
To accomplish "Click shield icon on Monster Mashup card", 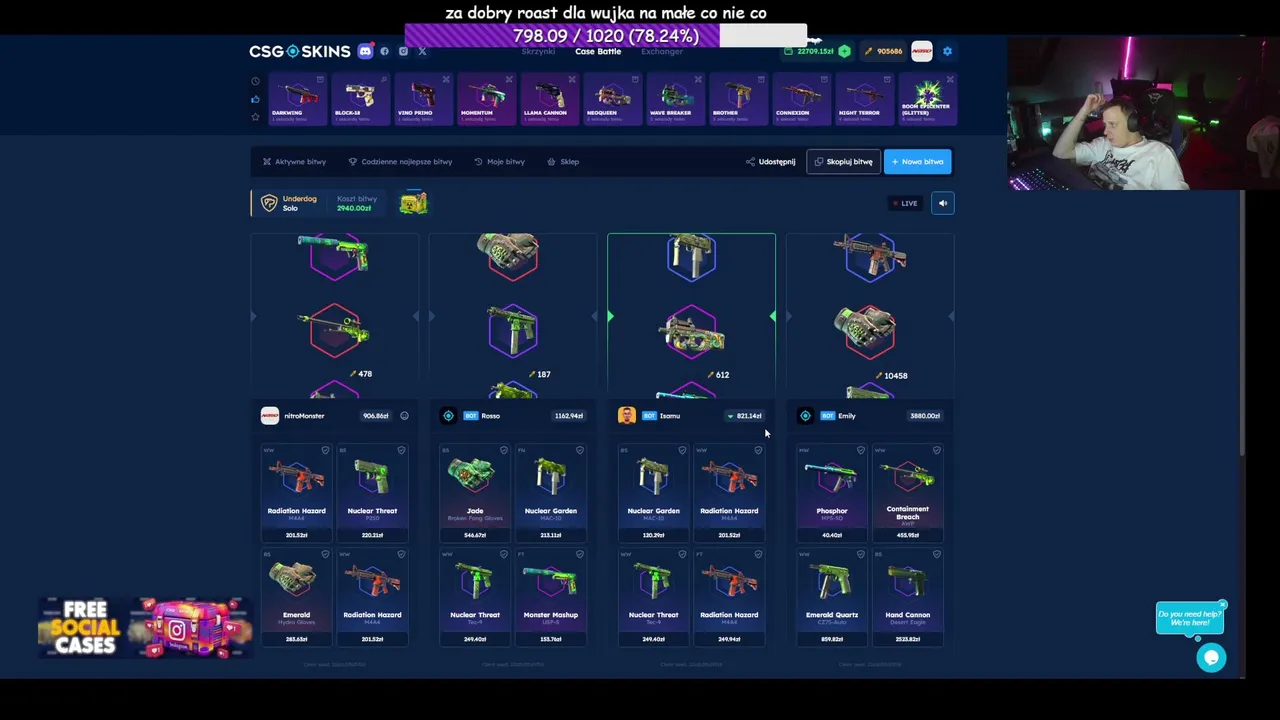I will [x=579, y=554].
